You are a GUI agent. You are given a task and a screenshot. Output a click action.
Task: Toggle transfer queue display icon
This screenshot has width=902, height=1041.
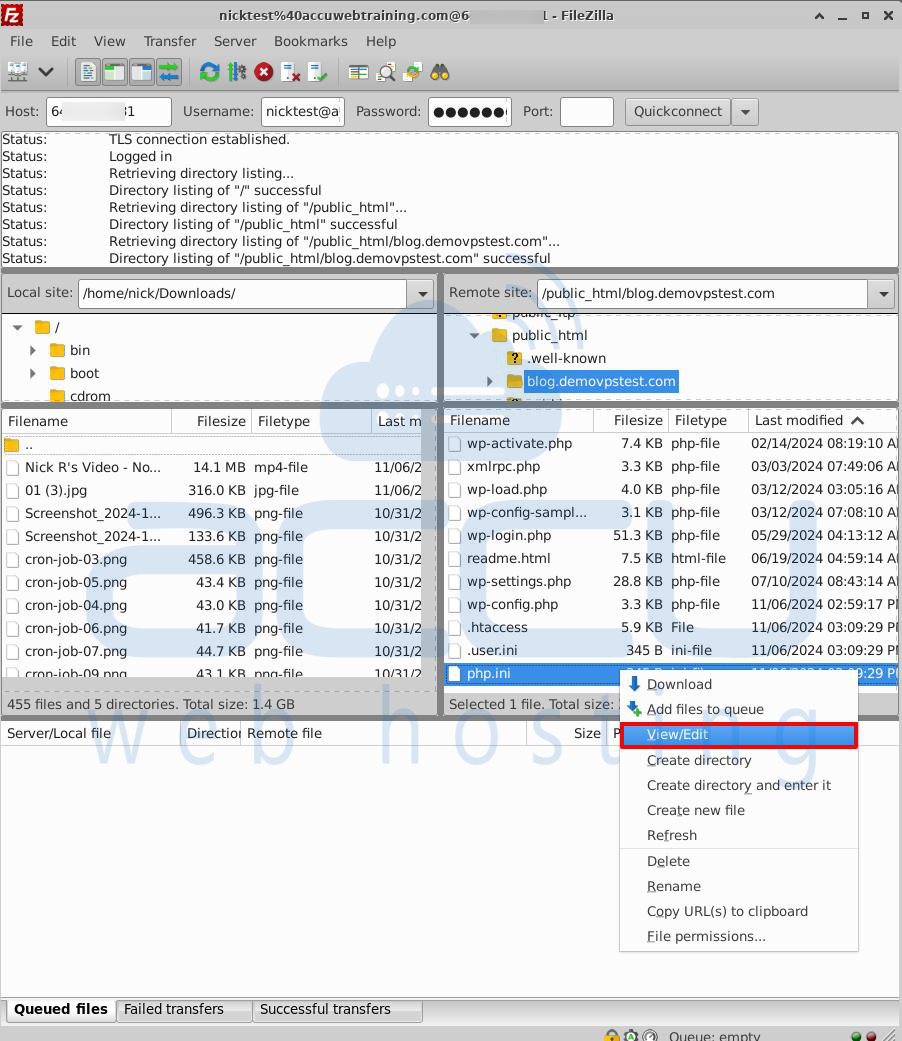[x=169, y=72]
